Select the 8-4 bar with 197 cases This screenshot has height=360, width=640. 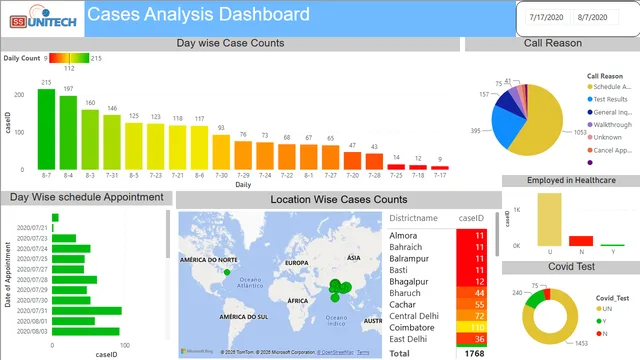pos(68,133)
